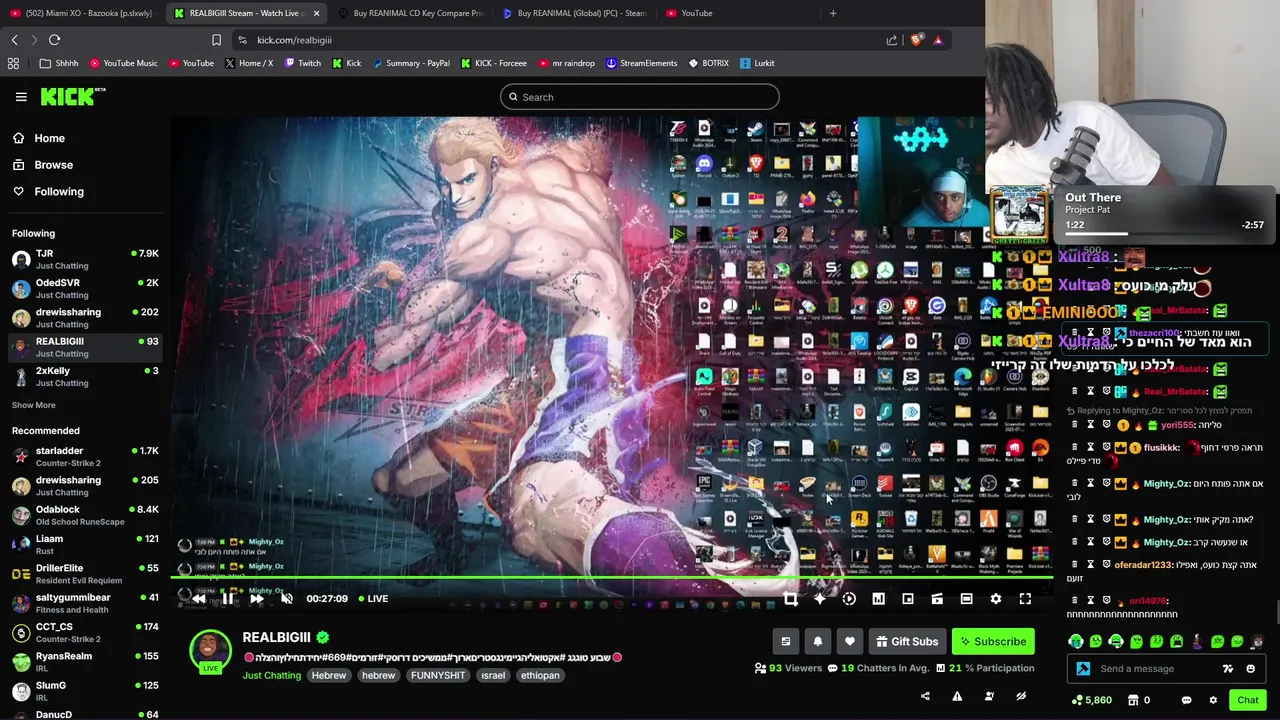
Task: Open the StreamElements bookmark
Action: point(640,63)
